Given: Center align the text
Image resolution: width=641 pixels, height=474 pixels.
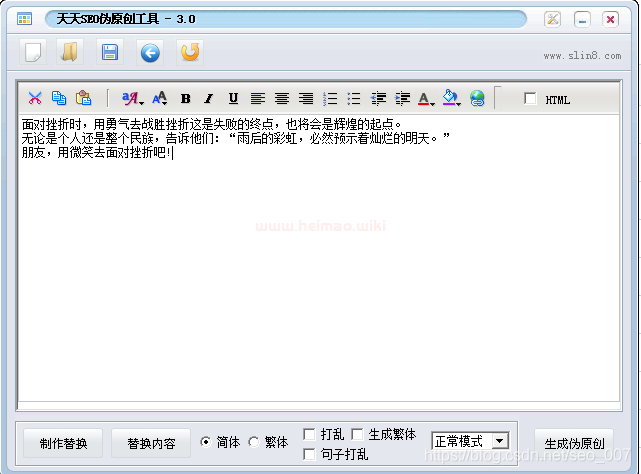Looking at the screenshot, I should click(282, 98).
